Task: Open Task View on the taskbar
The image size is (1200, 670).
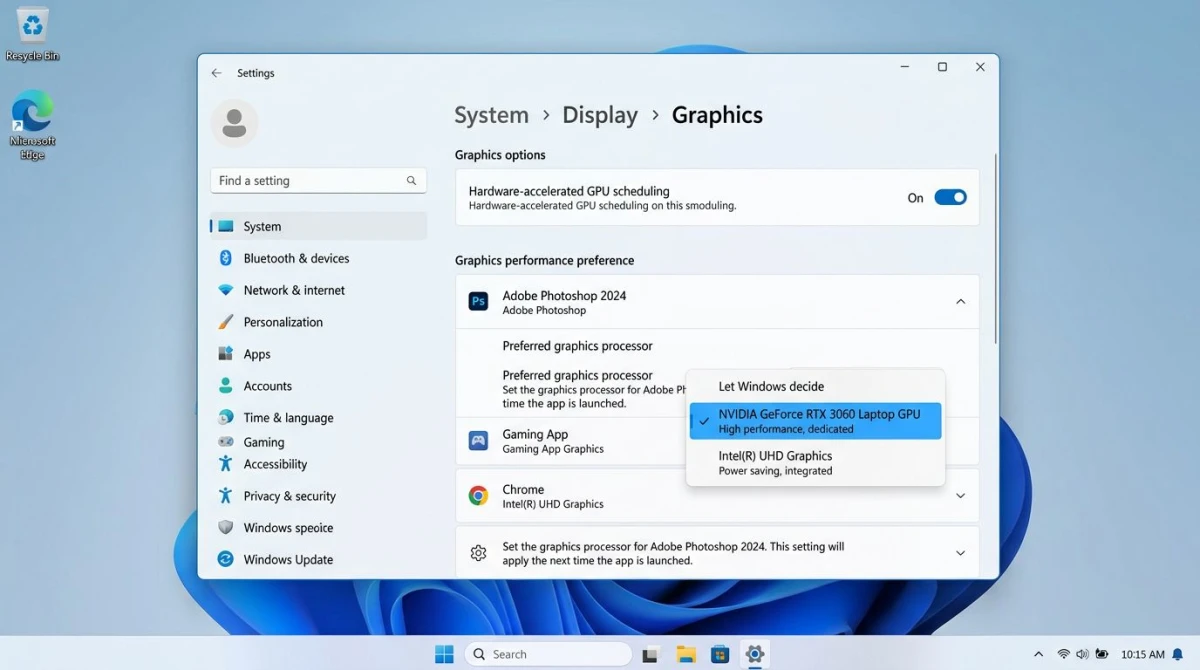Action: [651, 654]
